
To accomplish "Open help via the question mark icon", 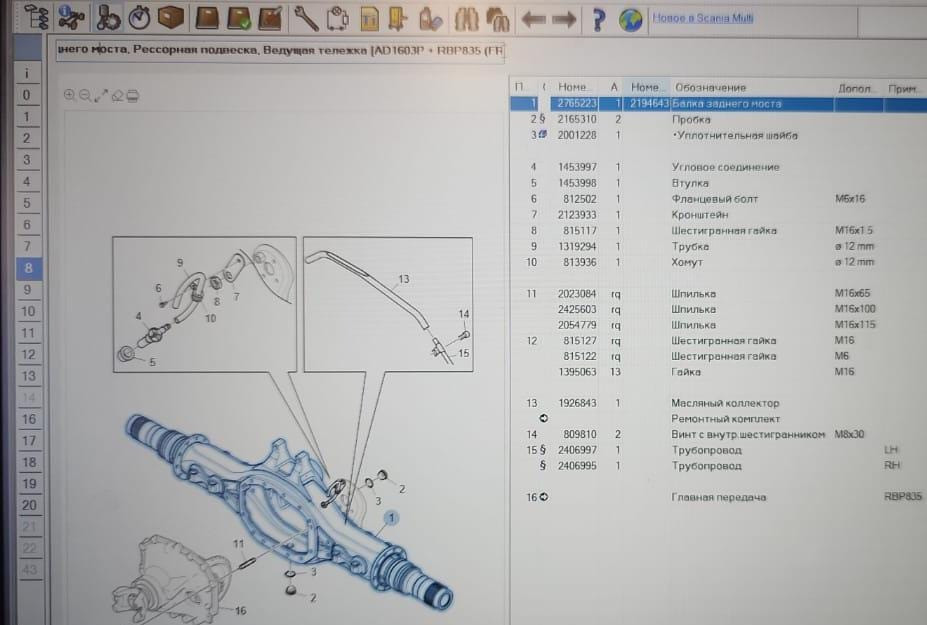I will click(x=598, y=19).
